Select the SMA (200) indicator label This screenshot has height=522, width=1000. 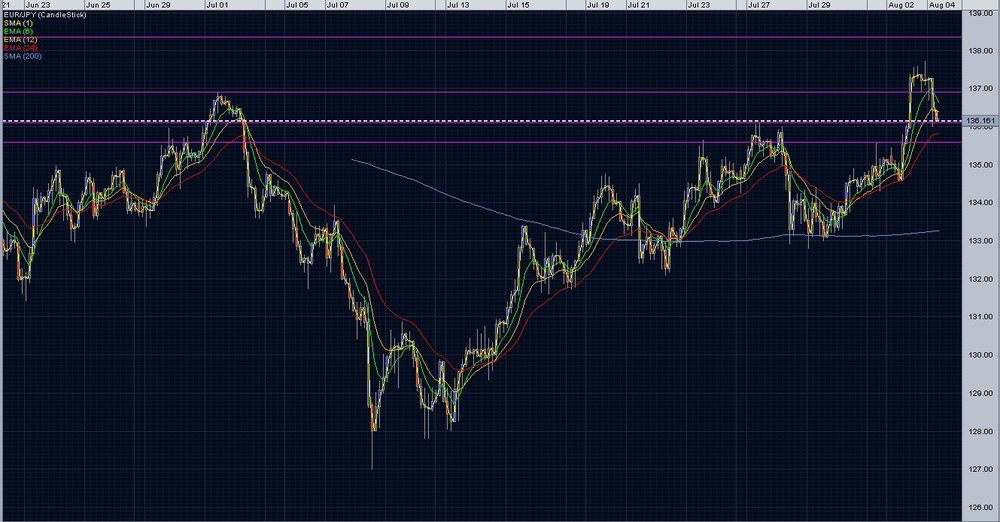point(23,56)
